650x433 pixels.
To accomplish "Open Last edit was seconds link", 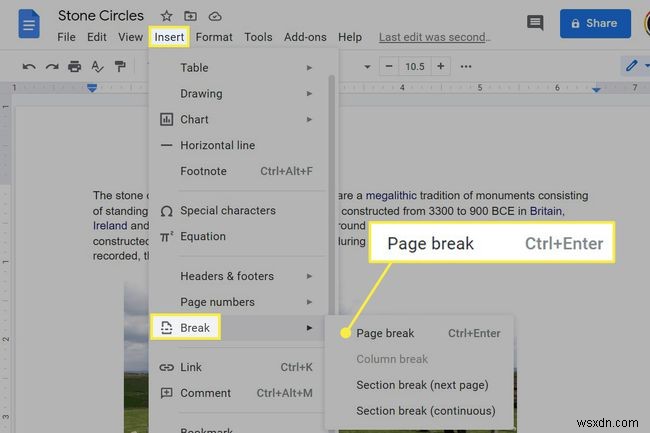I will tap(434, 37).
